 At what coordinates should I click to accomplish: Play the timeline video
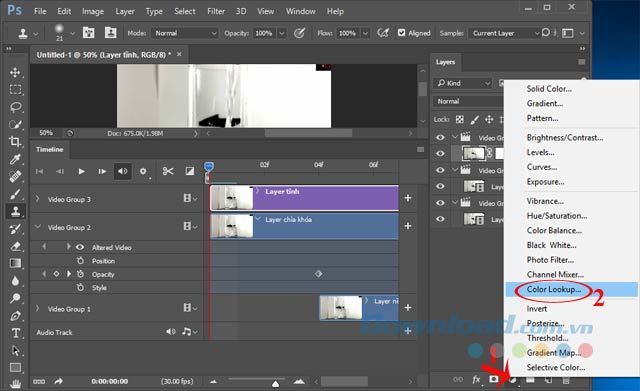81,171
